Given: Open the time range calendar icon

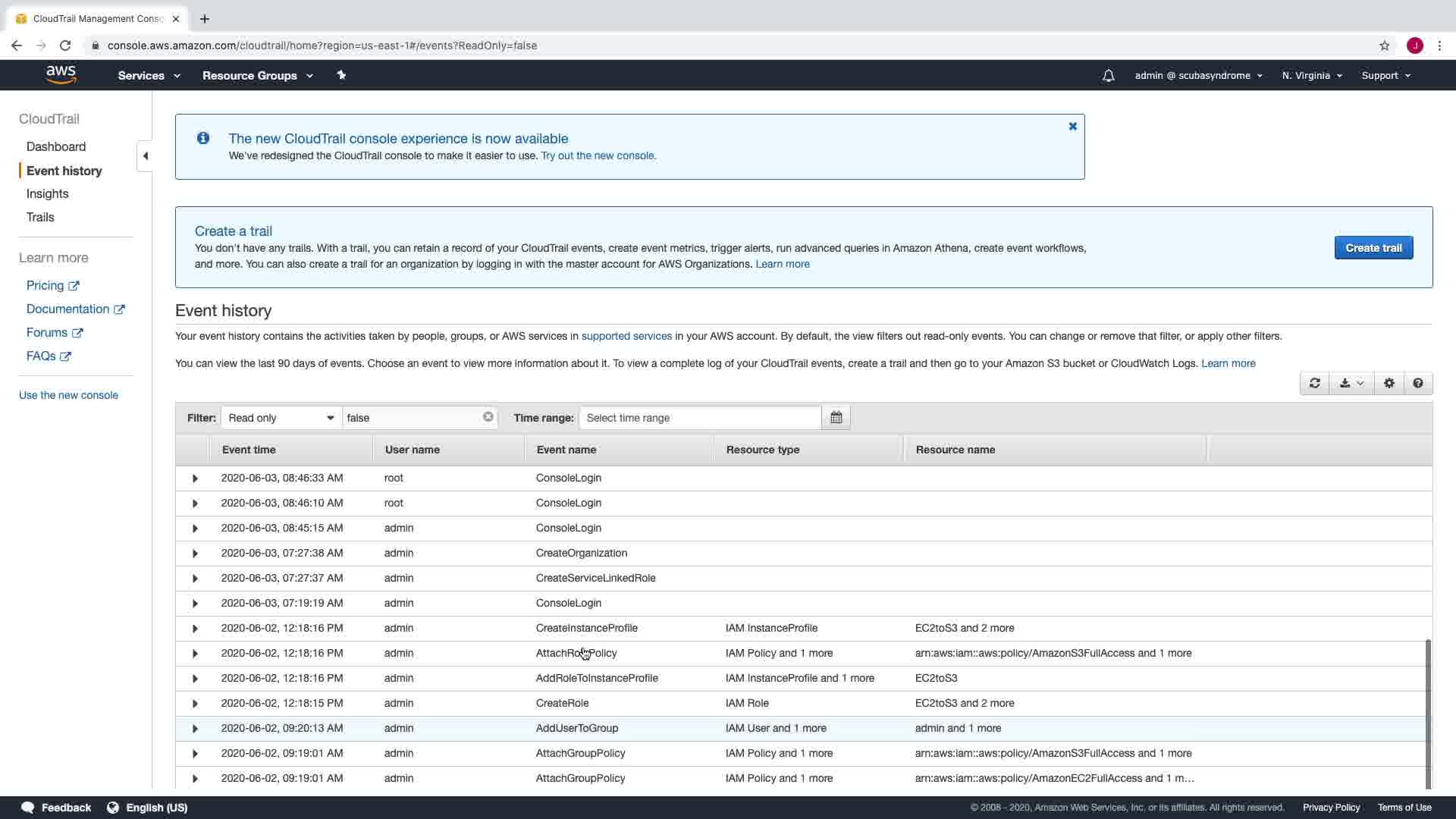Looking at the screenshot, I should (x=836, y=418).
